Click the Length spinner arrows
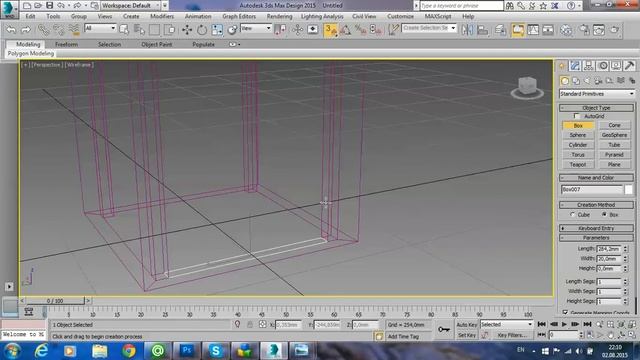The height and width of the screenshot is (360, 640). pos(625,249)
